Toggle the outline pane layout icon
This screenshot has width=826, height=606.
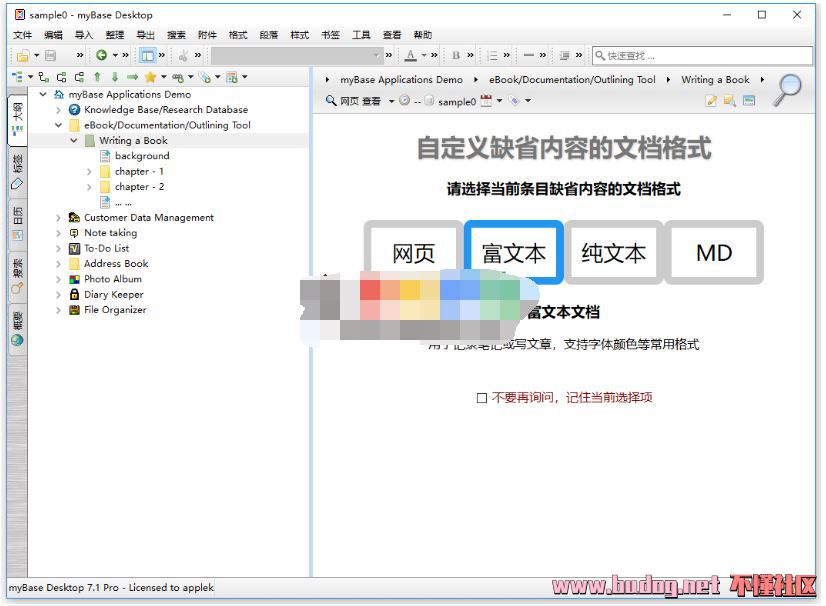tap(148, 55)
